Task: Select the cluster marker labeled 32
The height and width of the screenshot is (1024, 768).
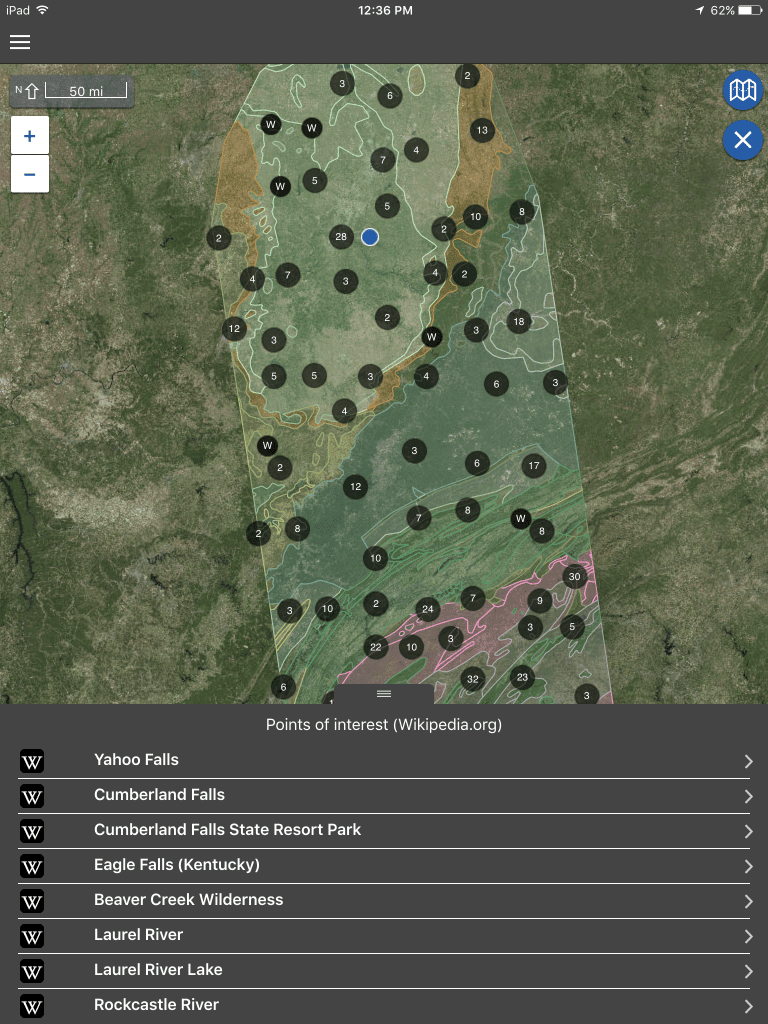Action: coord(473,679)
